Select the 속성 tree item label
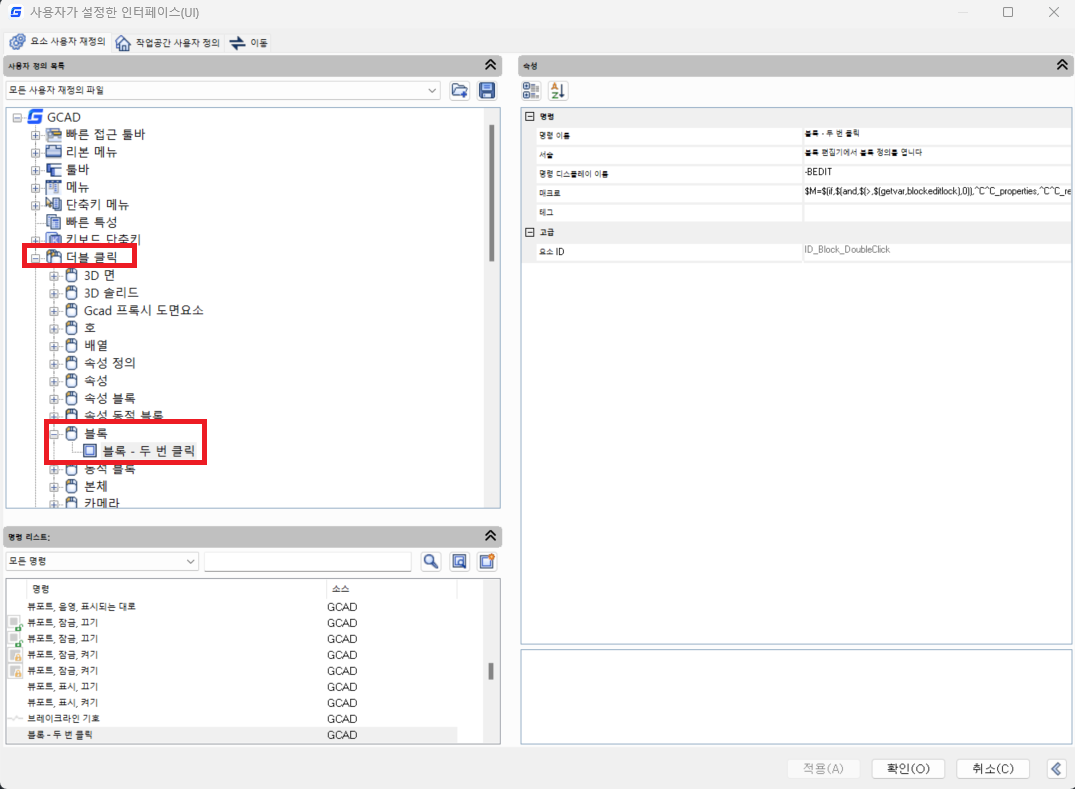Screen dimensions: 1075x789 [x=95, y=380]
